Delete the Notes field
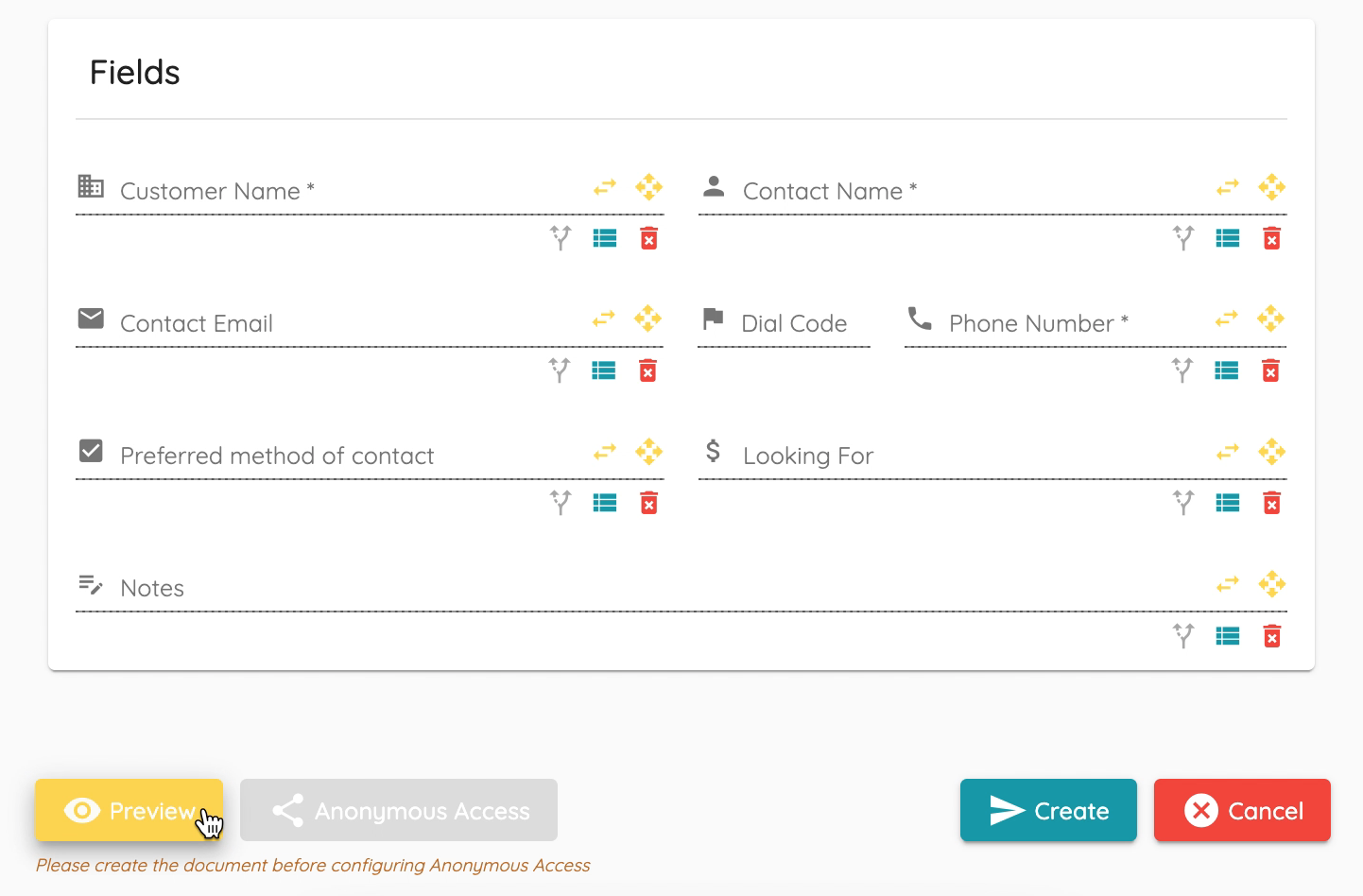1363x896 pixels. coord(1272,635)
